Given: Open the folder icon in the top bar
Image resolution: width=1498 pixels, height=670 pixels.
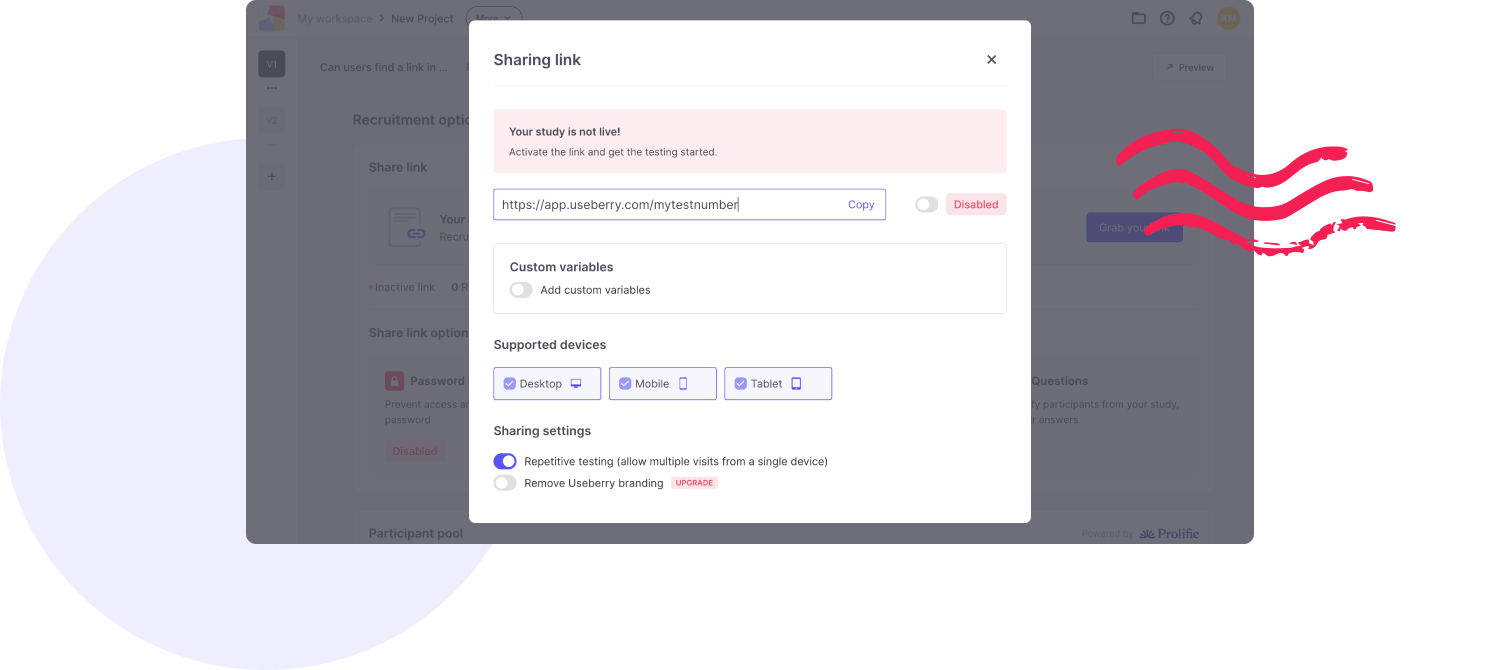Looking at the screenshot, I should [1138, 17].
